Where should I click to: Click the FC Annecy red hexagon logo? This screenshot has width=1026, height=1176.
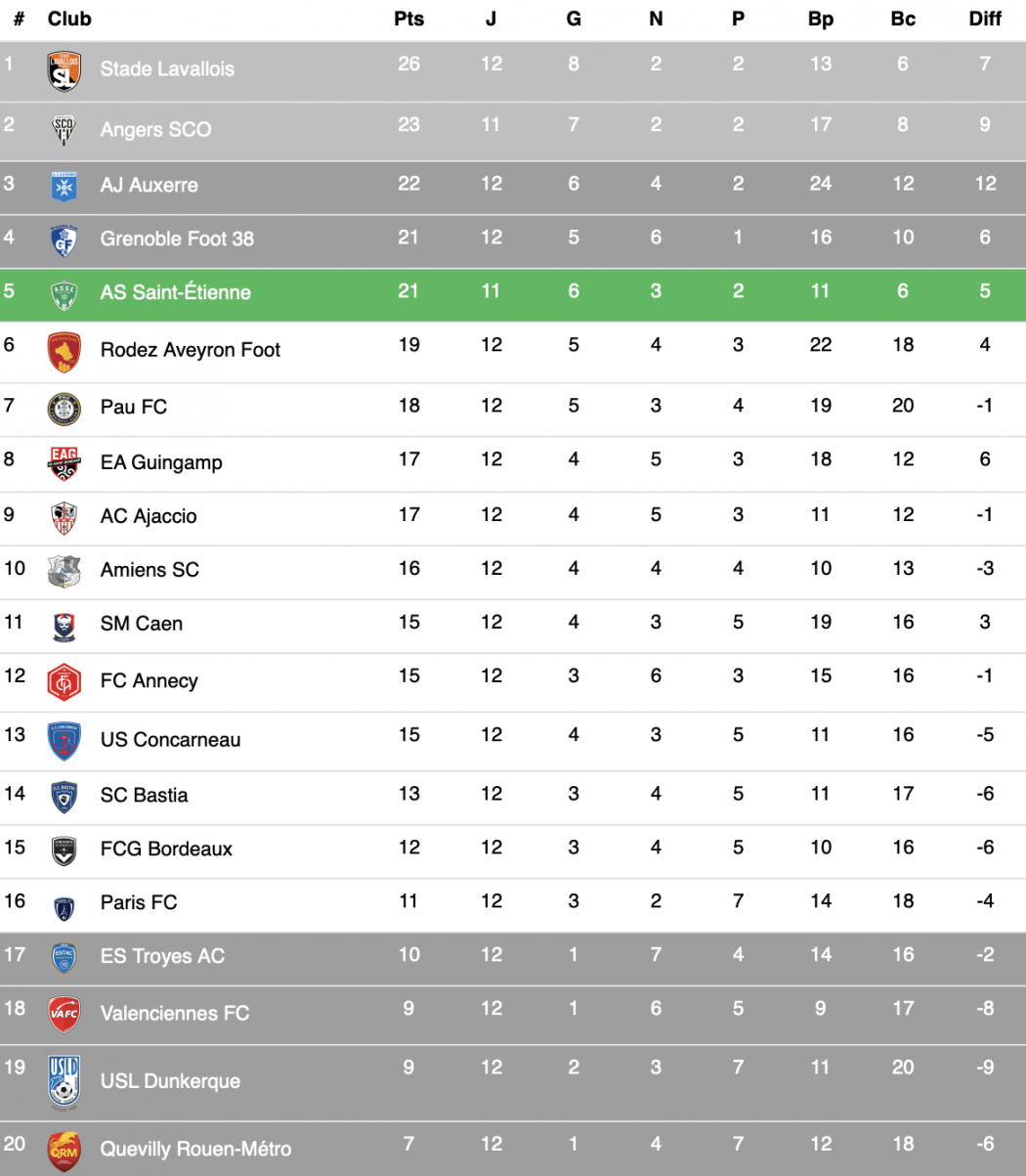tap(64, 681)
